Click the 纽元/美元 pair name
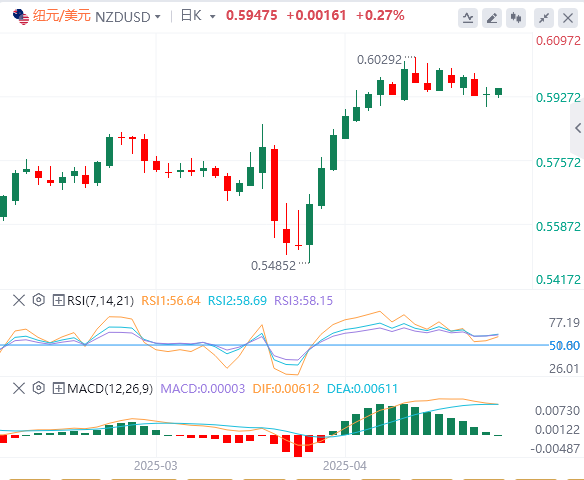 (x=62, y=16)
